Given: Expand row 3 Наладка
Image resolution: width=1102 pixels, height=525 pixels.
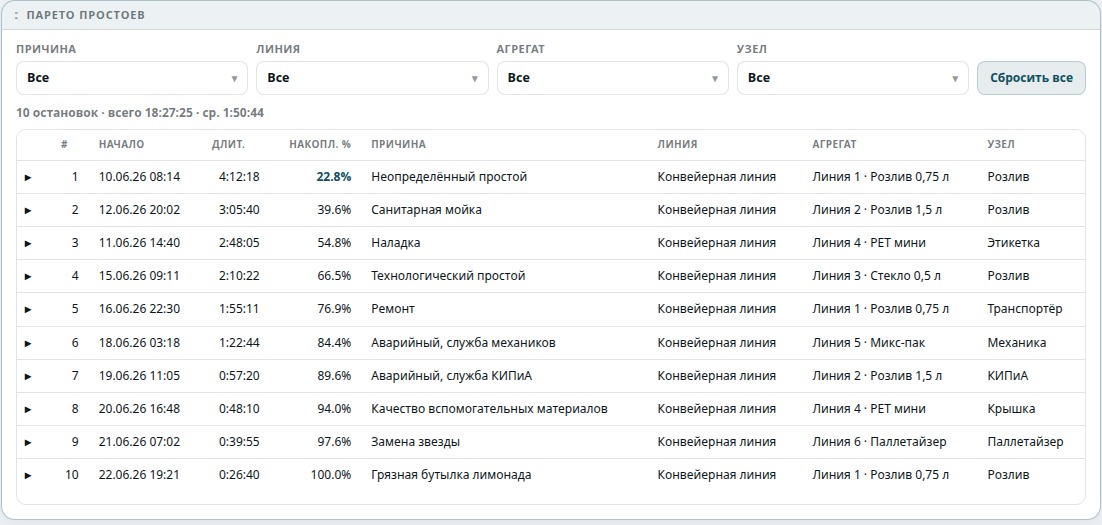Looking at the screenshot, I should 28,243.
